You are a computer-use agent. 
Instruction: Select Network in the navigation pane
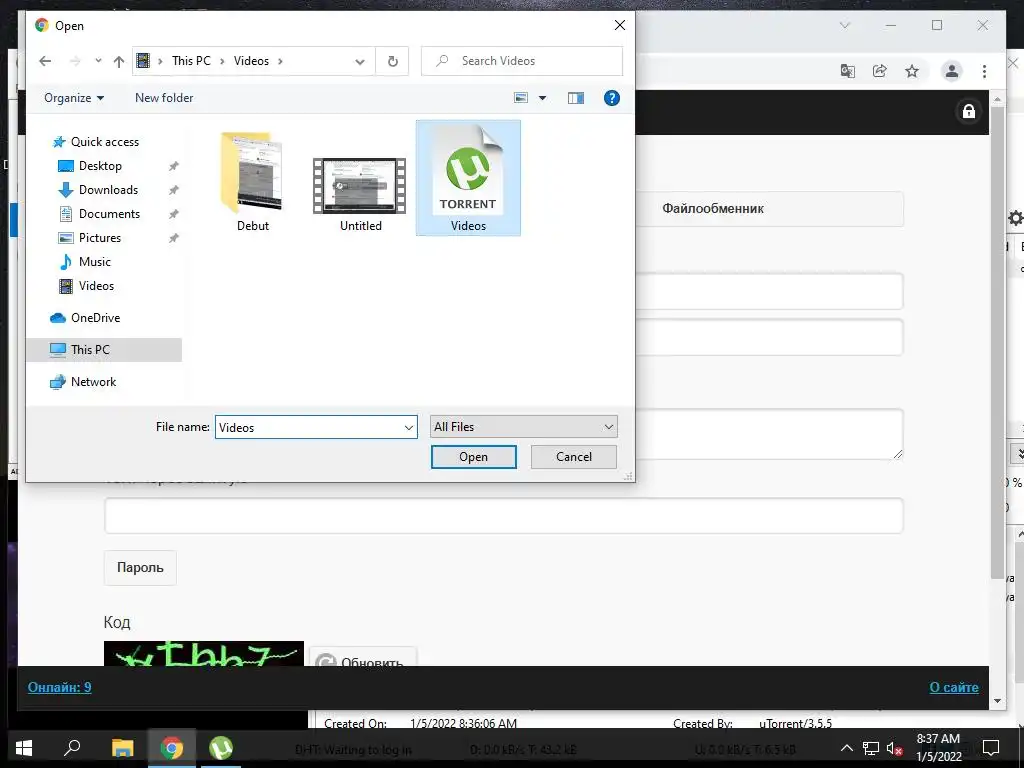coord(93,381)
